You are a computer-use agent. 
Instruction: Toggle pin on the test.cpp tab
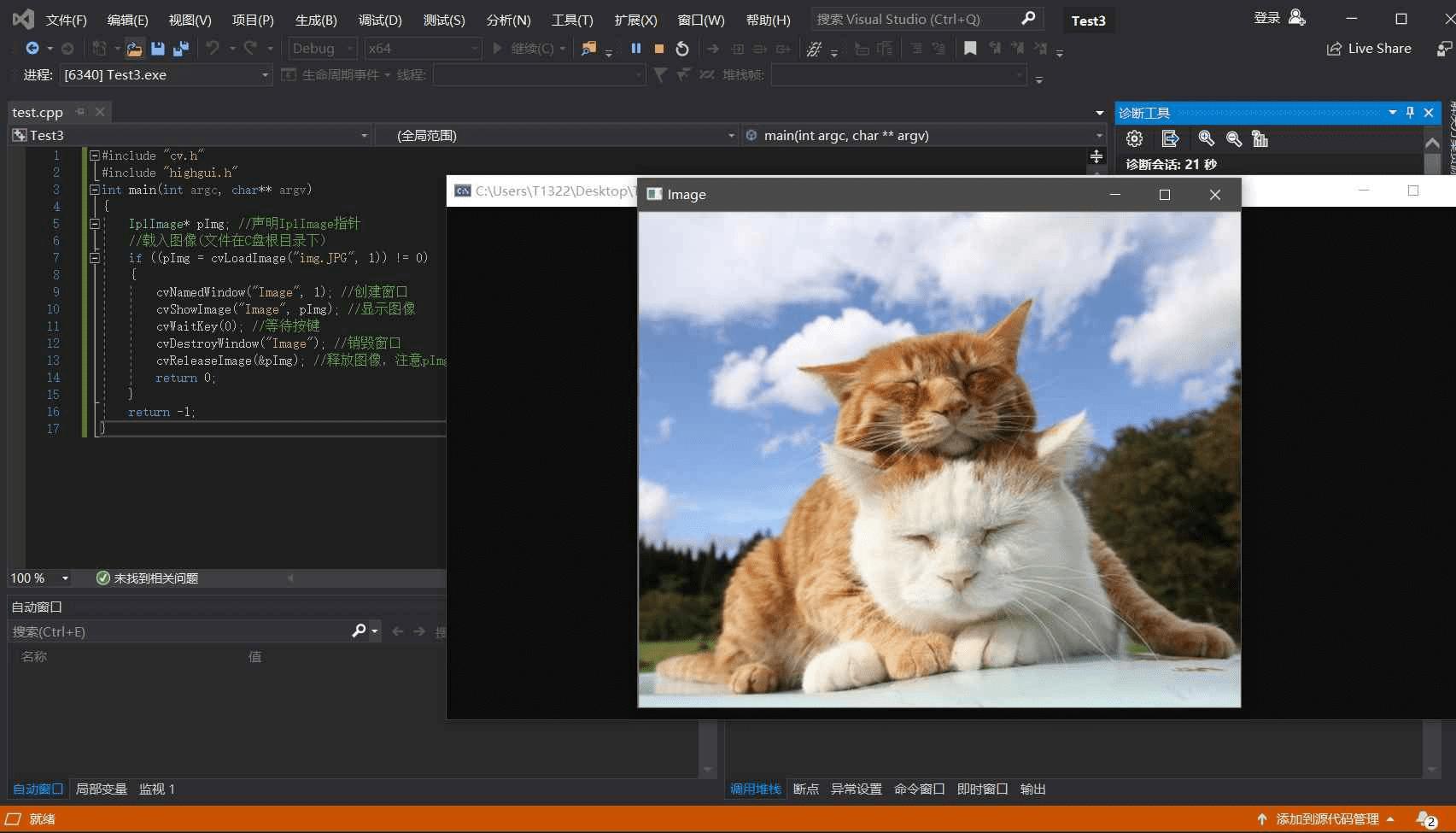point(80,112)
